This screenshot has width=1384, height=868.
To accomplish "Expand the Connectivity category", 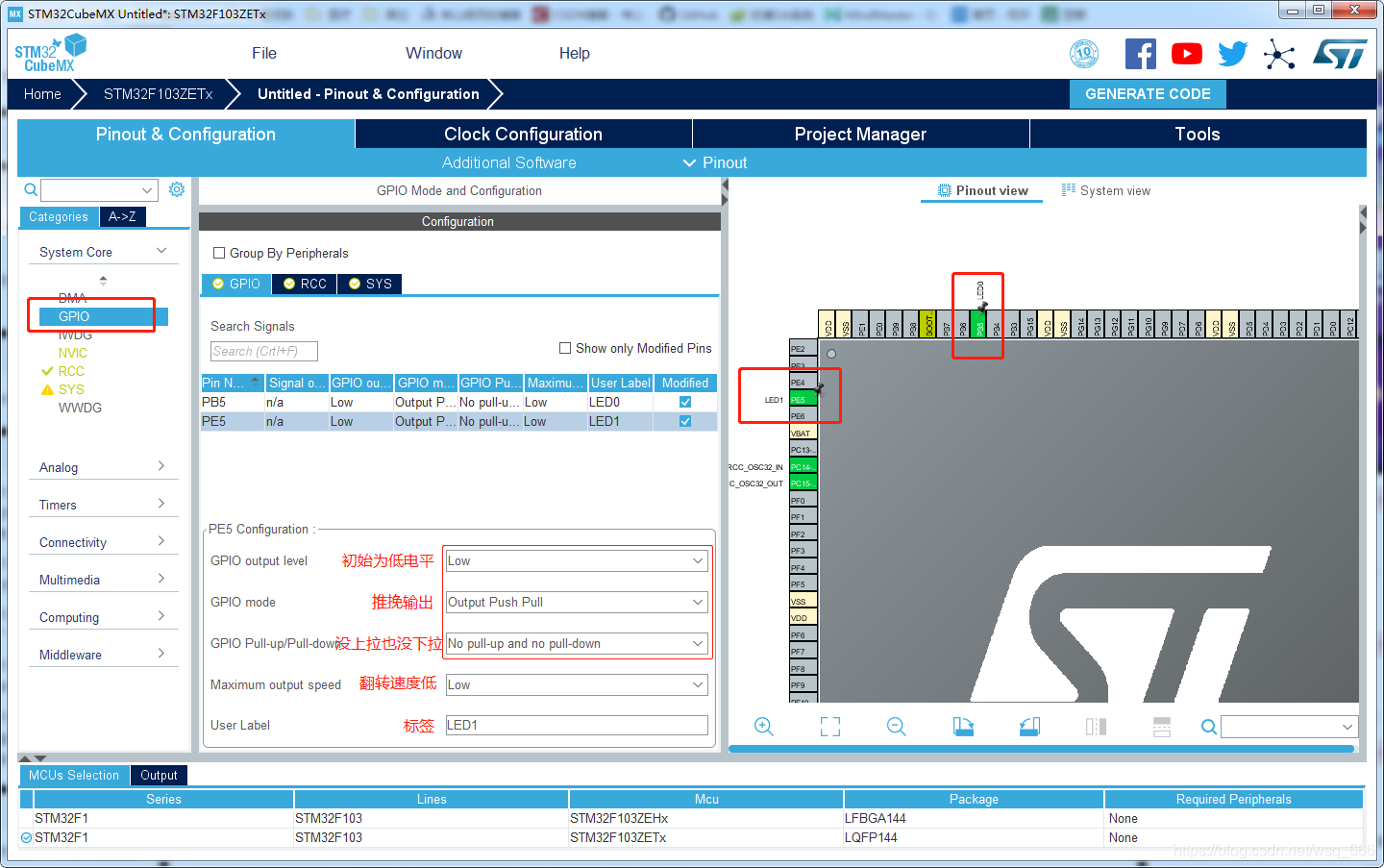I will (x=161, y=541).
